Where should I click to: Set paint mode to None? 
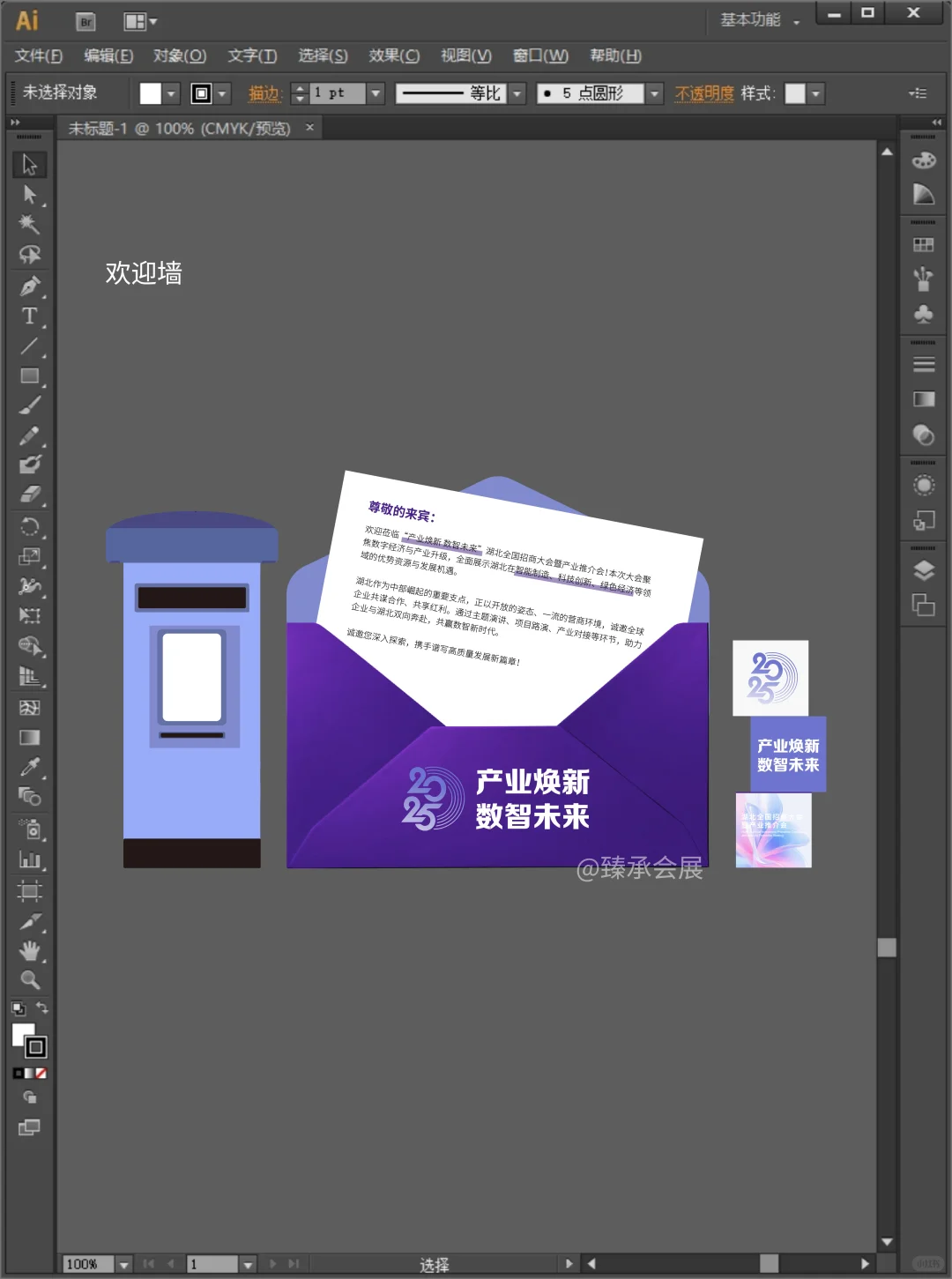[41, 1074]
